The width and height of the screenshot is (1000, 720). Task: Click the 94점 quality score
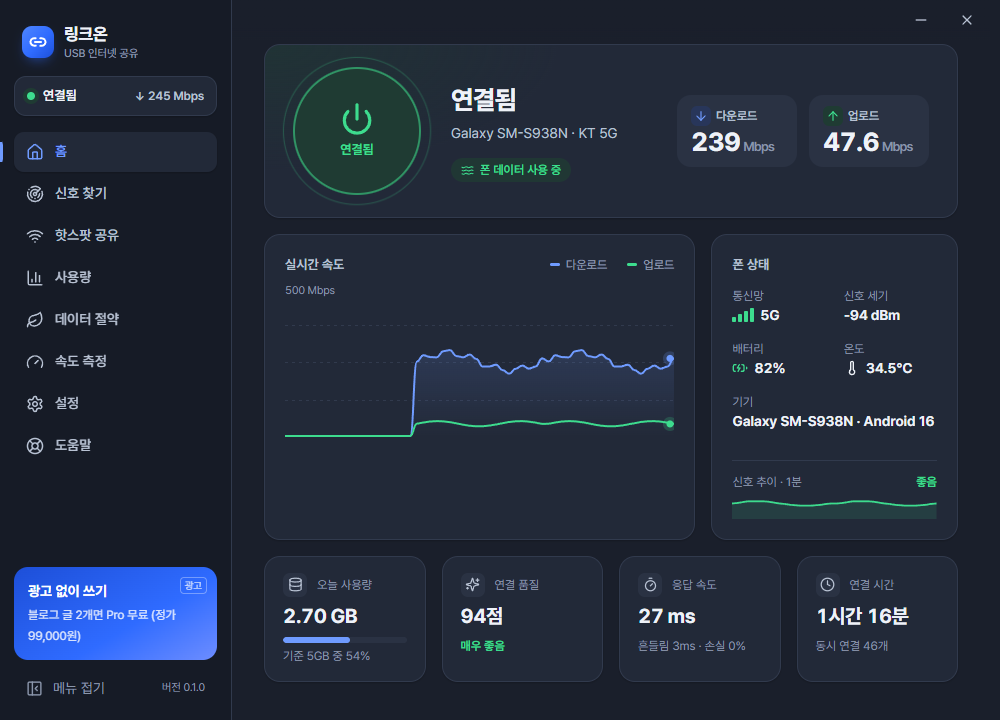(x=482, y=616)
